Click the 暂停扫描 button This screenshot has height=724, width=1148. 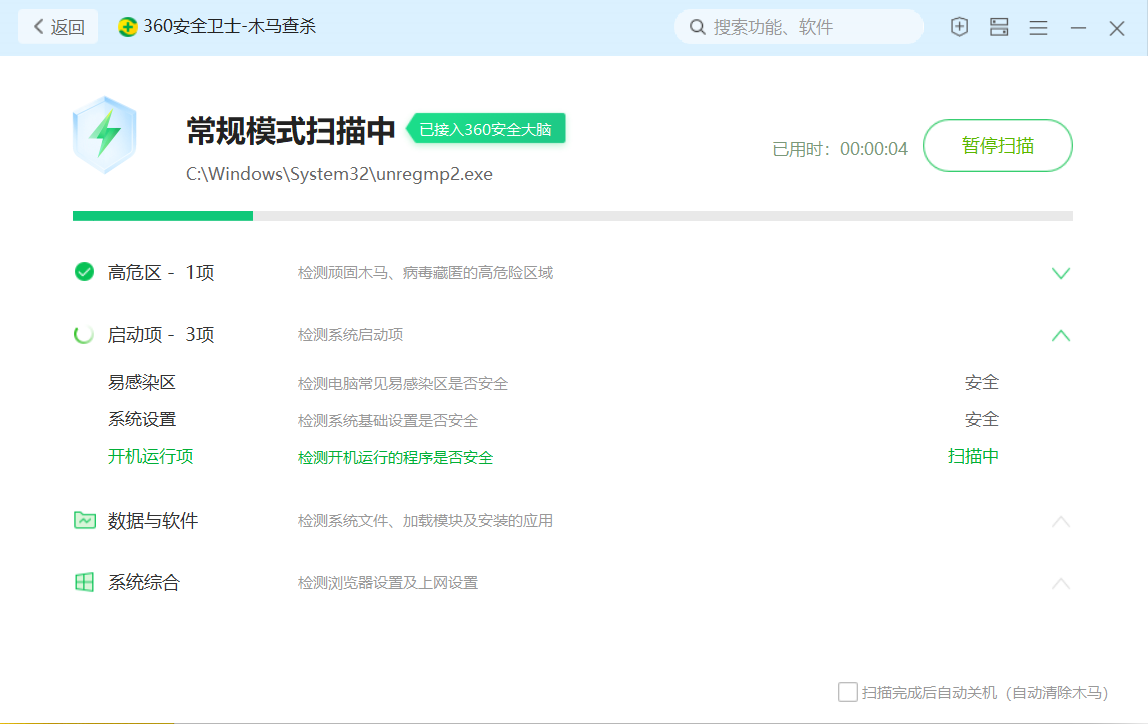click(x=997, y=146)
